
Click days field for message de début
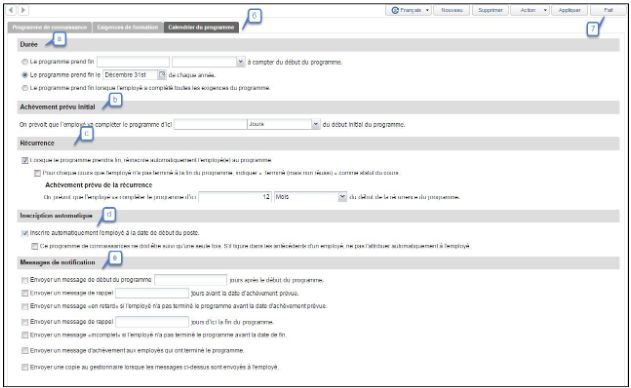tap(191, 280)
